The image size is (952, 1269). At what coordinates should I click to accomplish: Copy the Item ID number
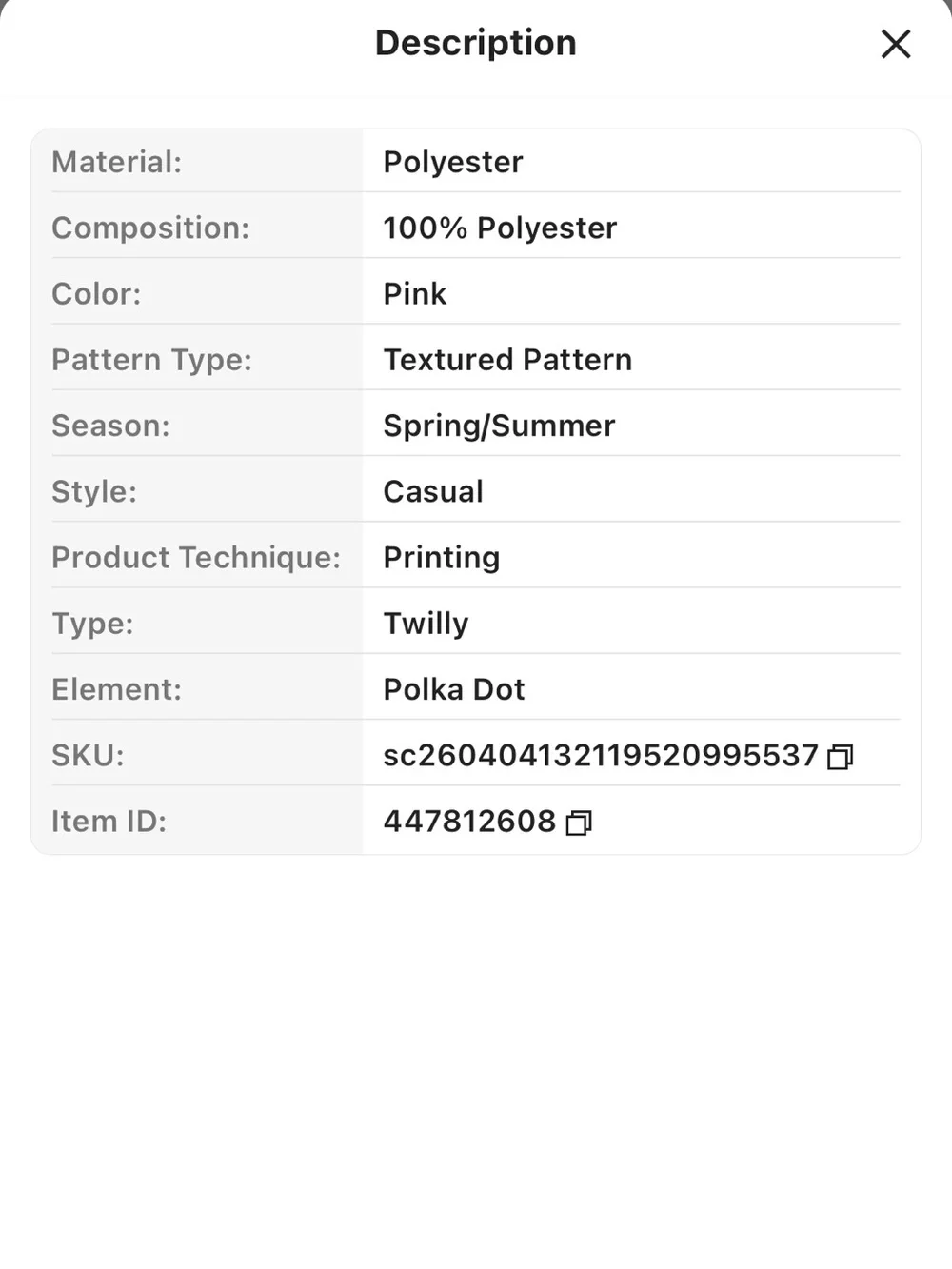[x=579, y=823]
